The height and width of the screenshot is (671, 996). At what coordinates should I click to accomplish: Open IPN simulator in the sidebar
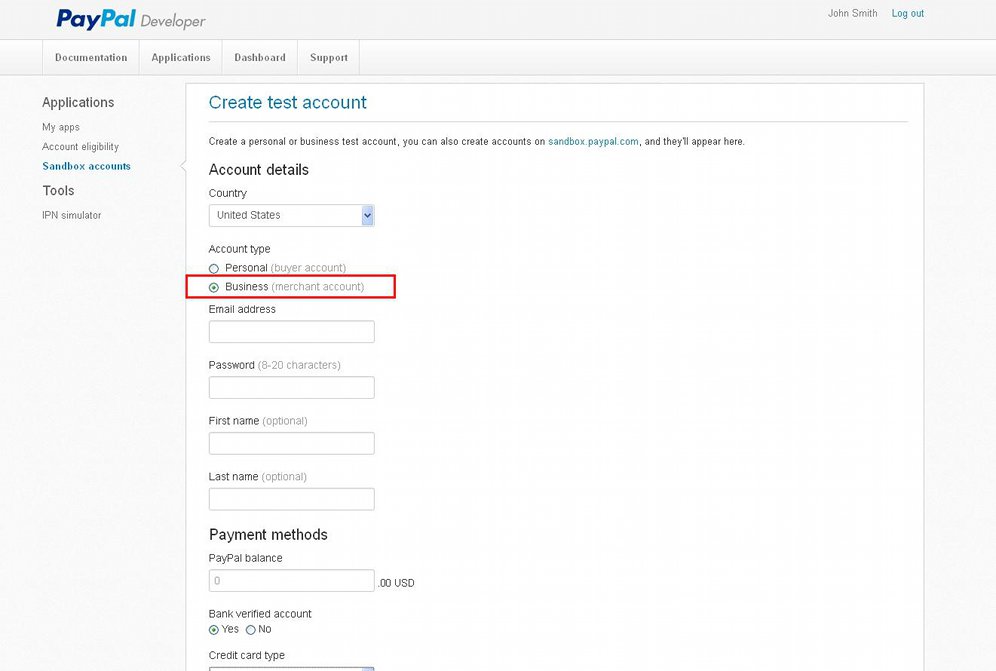click(72, 215)
